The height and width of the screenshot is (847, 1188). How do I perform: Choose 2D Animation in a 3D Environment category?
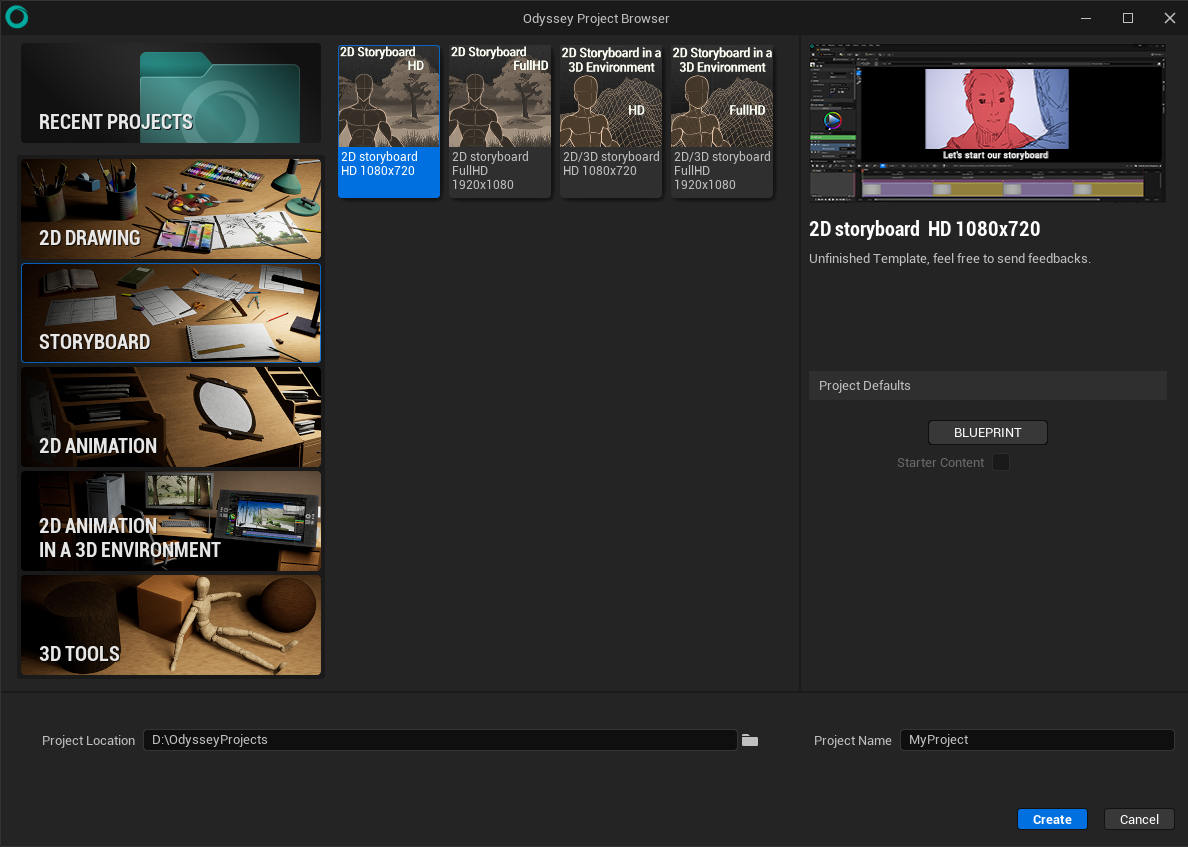pyautogui.click(x=170, y=520)
